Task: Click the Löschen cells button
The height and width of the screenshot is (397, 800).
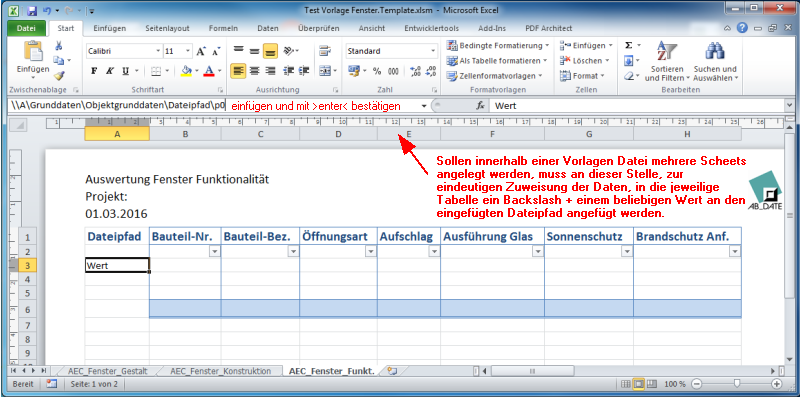Action: click(585, 61)
